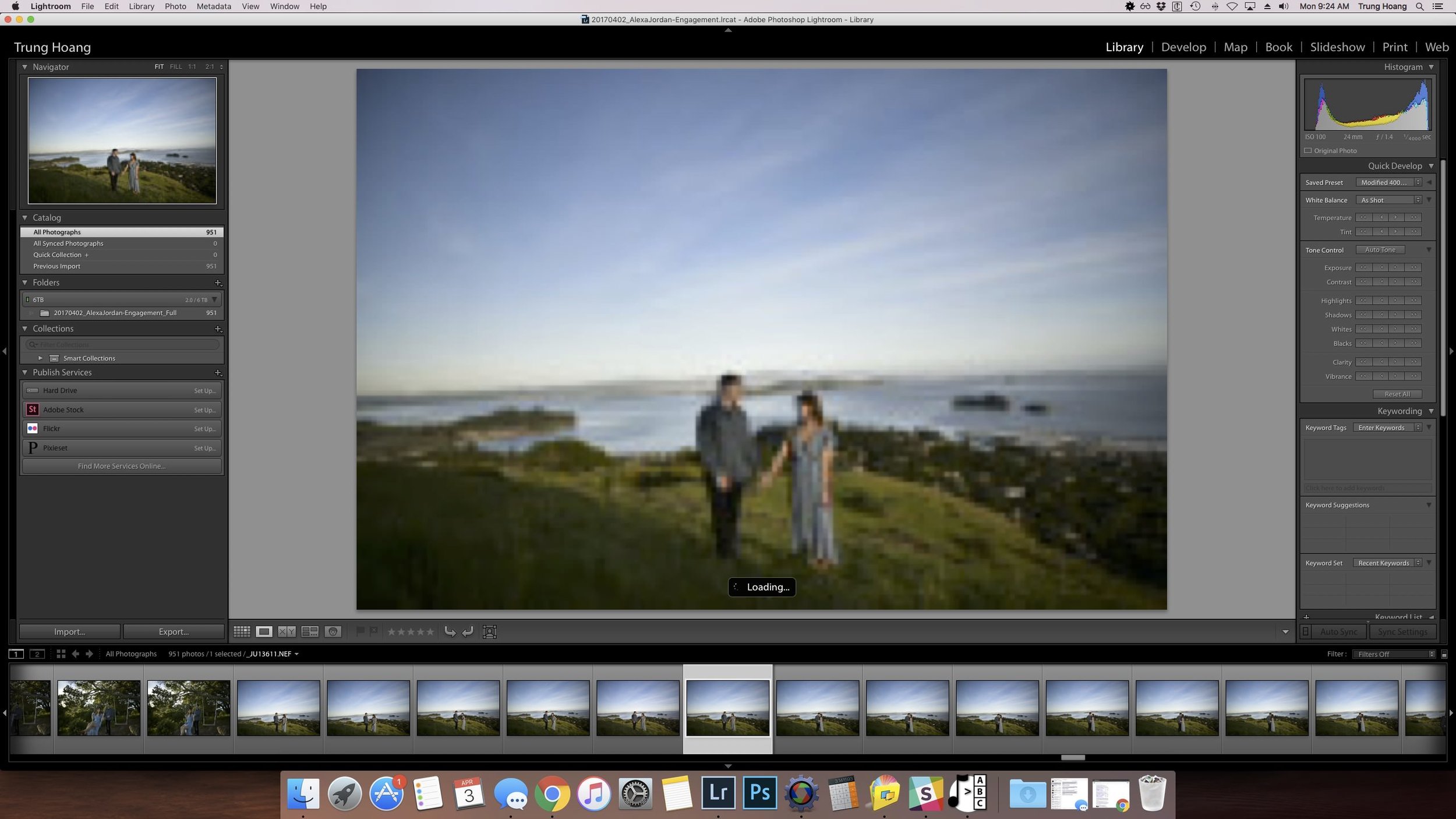Select Loupe view icon in toolbar
Image resolution: width=1456 pixels, height=819 pixels.
[264, 631]
